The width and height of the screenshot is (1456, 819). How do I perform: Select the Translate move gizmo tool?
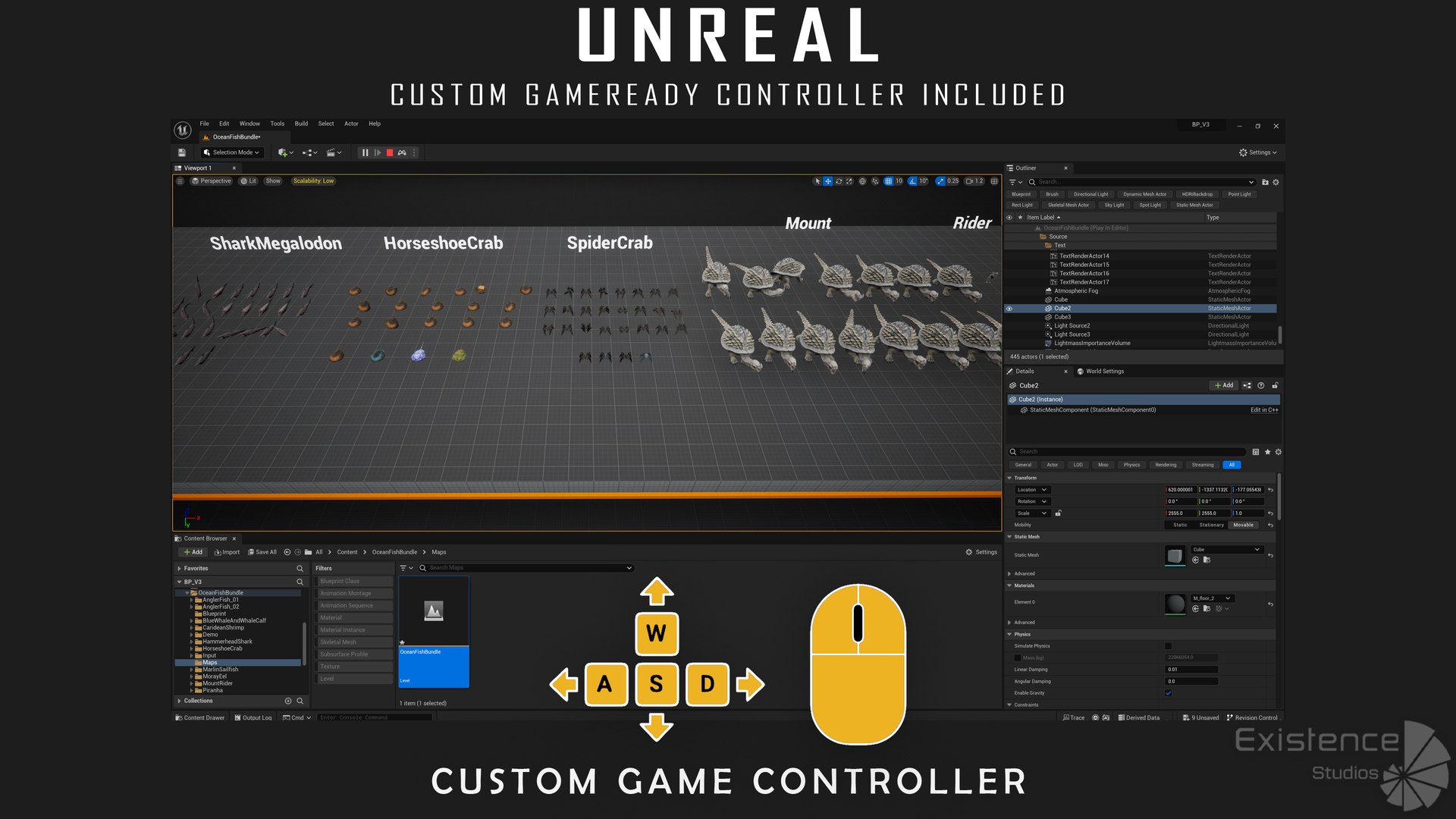[x=828, y=181]
